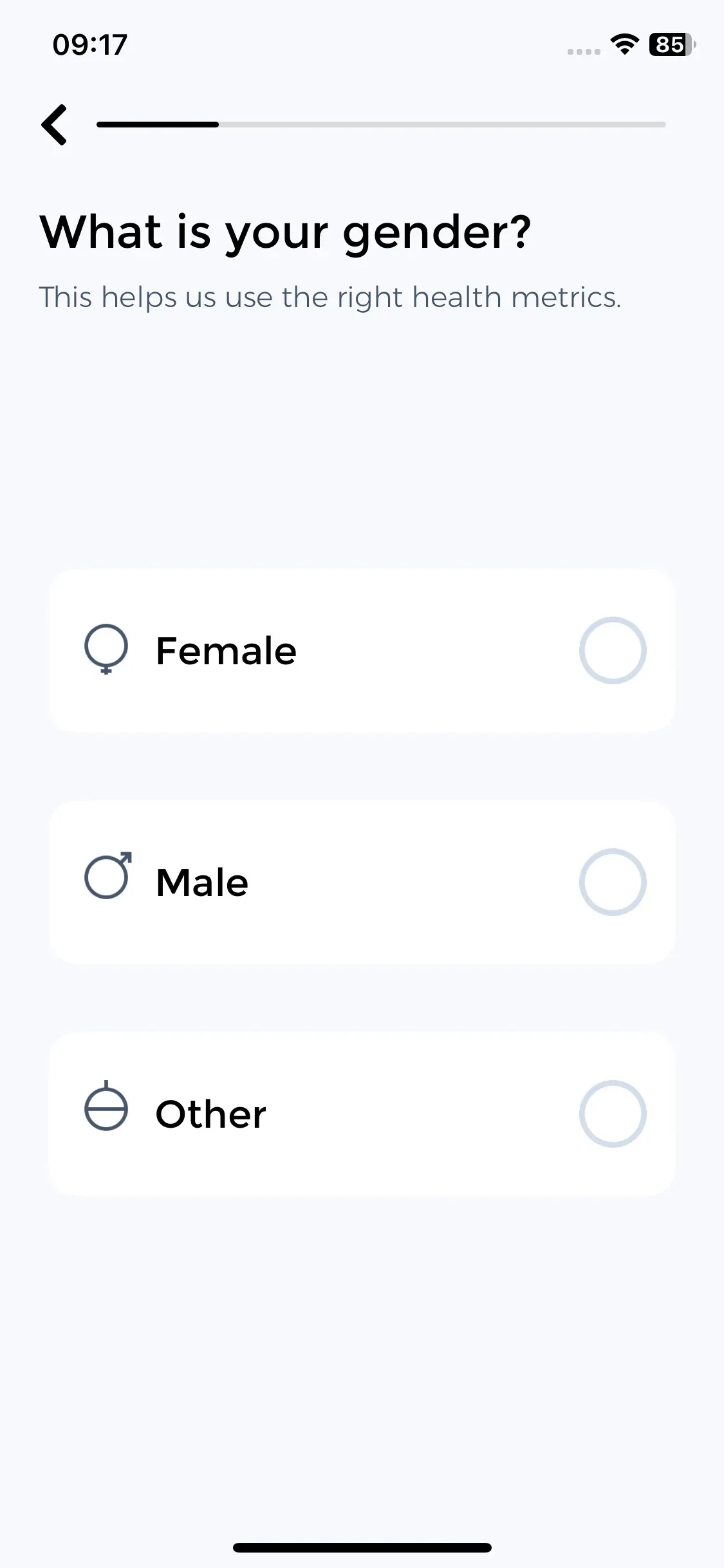Choose the Other option label
The image size is (724, 1568).
[210, 1114]
